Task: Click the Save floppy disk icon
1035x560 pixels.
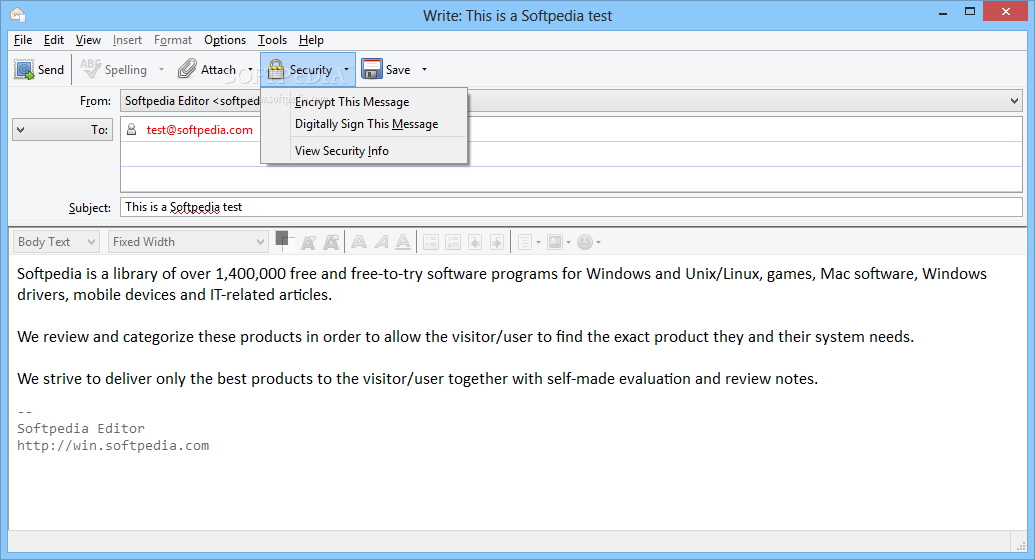Action: [x=372, y=69]
